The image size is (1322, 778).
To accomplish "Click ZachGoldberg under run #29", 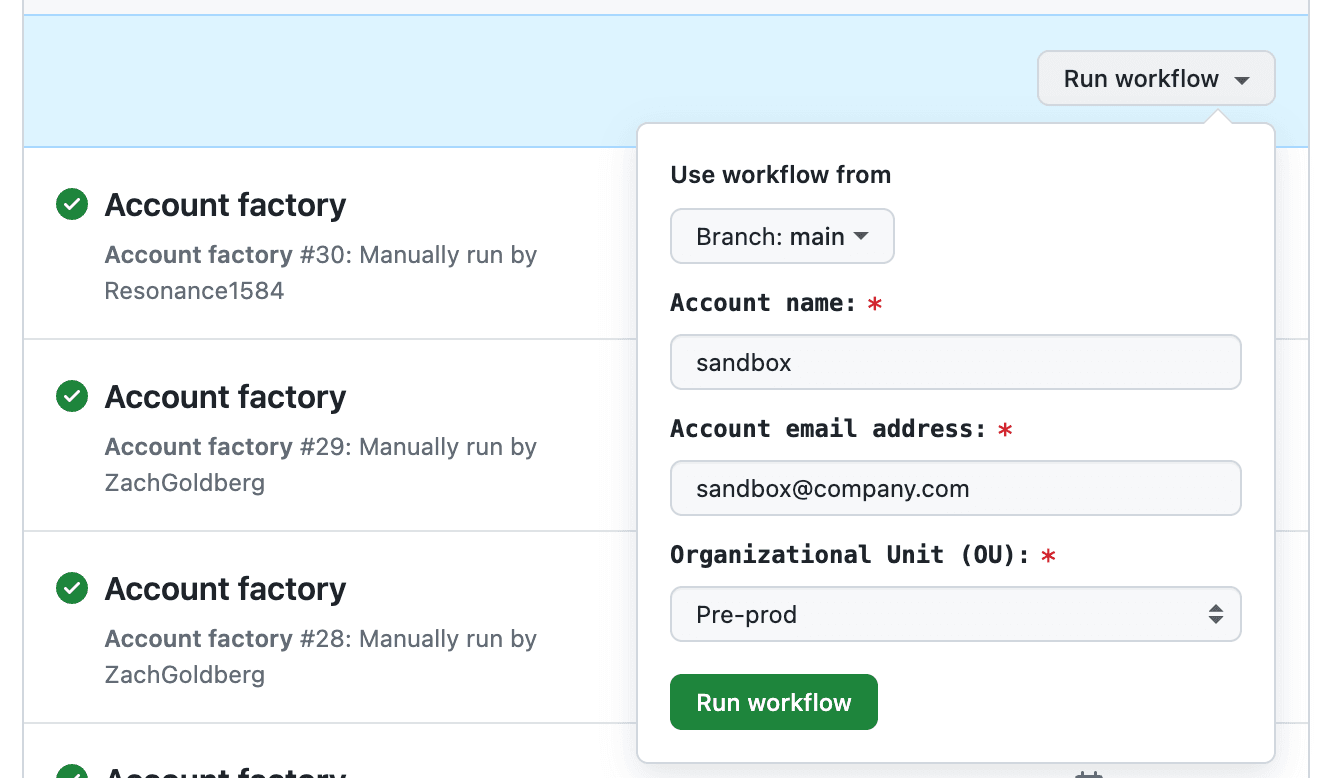I will coord(184,483).
